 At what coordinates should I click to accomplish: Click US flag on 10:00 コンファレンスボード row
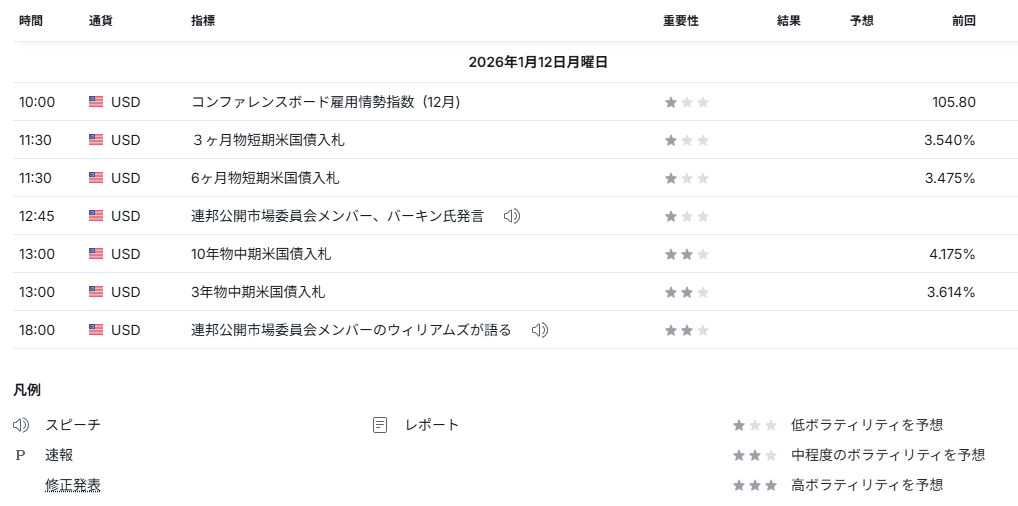[96, 102]
